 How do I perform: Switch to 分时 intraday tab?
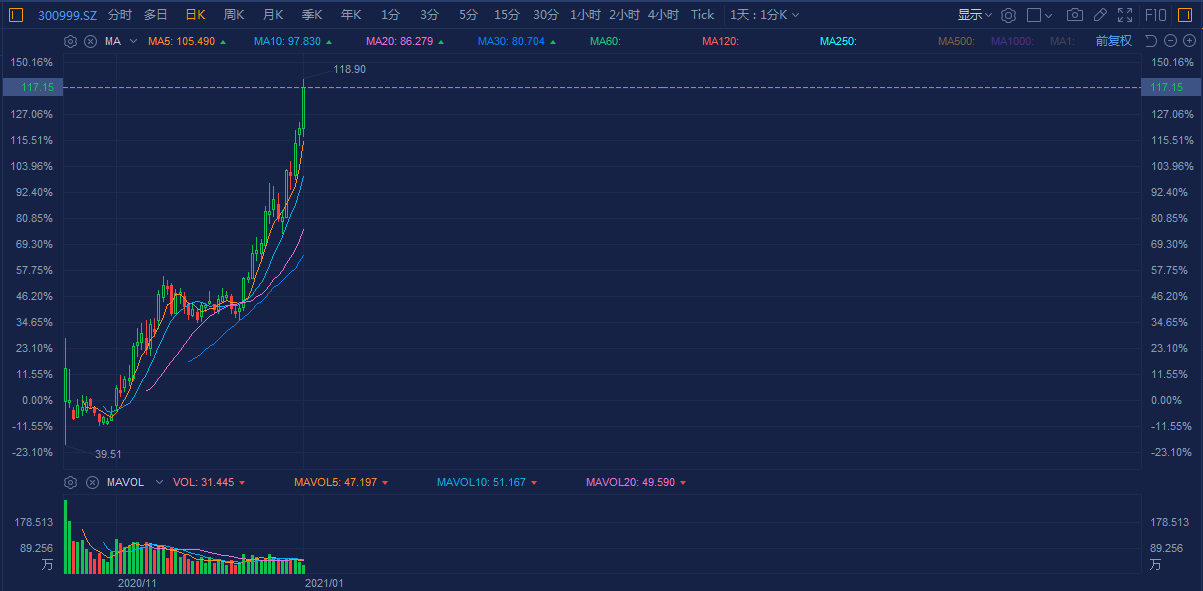click(119, 15)
